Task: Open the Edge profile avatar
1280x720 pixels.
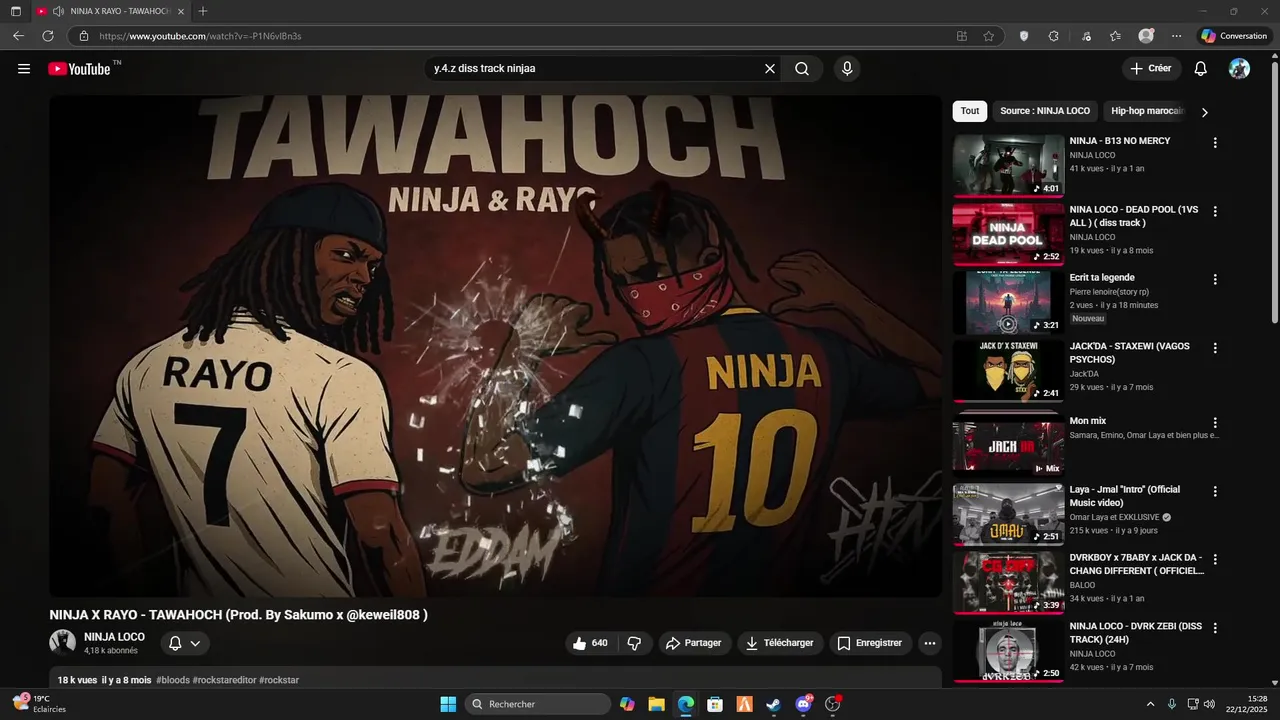Action: [1146, 36]
